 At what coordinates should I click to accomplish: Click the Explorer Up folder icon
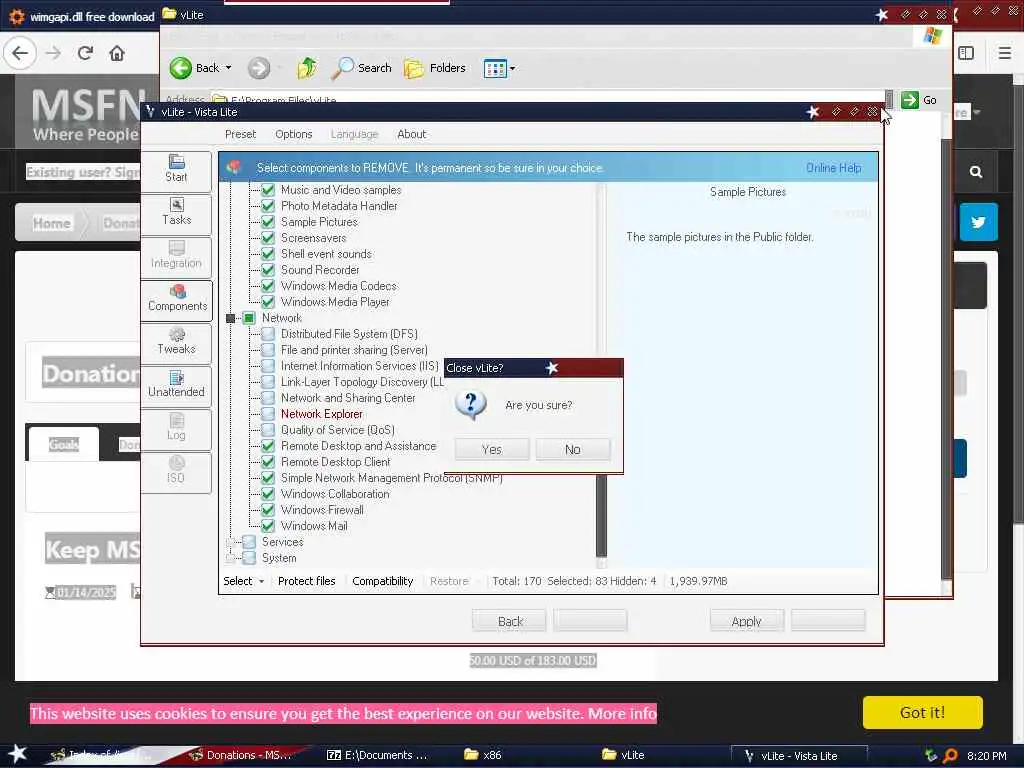[307, 67]
